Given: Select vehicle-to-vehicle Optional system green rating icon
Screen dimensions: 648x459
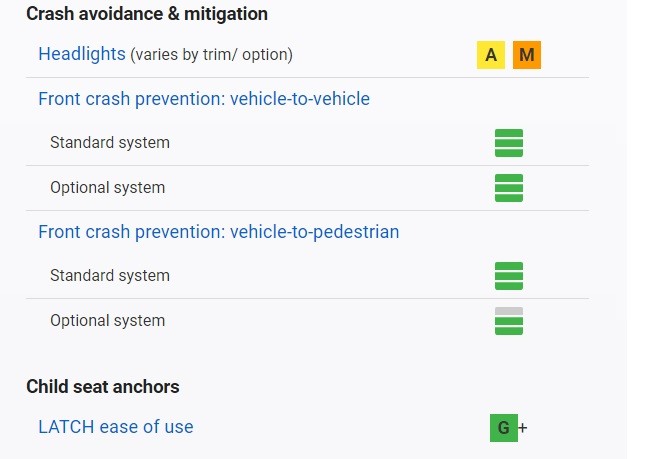Looking at the screenshot, I should point(509,188).
